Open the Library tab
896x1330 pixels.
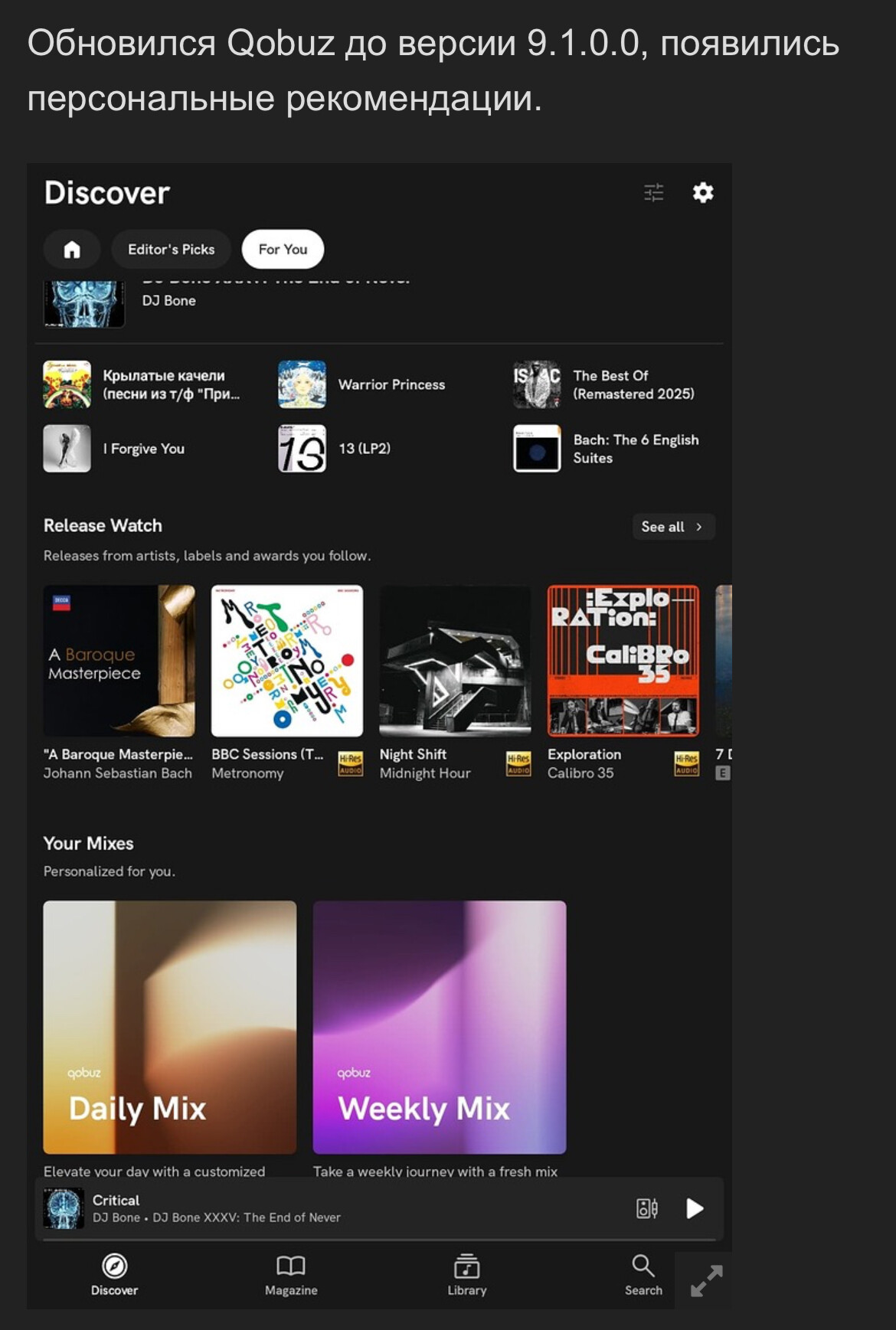pos(467,1275)
